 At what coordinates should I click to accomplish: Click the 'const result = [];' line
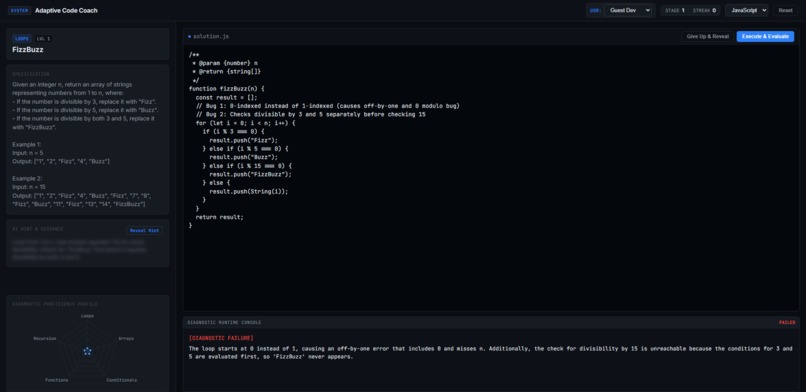click(226, 97)
